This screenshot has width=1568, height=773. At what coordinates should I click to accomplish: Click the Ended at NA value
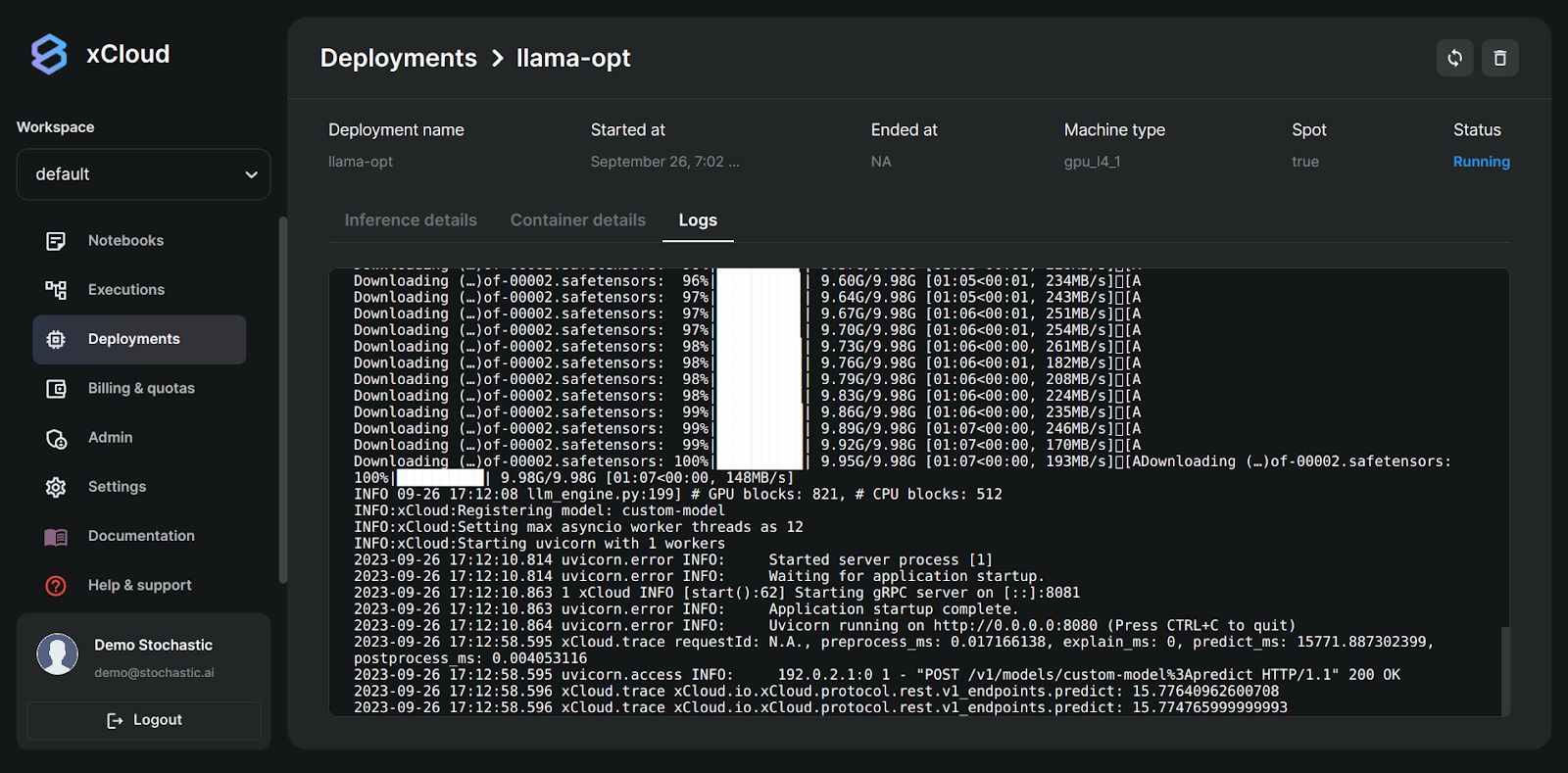(881, 162)
